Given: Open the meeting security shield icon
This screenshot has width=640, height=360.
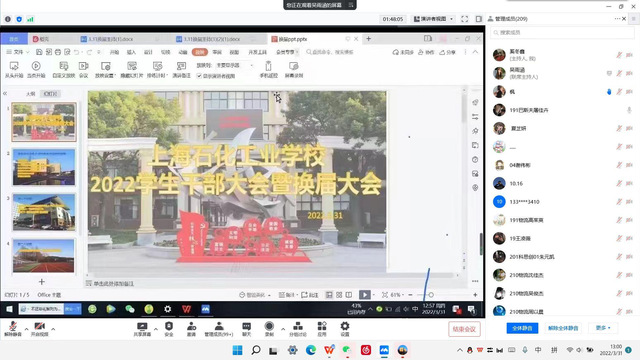Looking at the screenshot, I should click(x=169, y=326).
